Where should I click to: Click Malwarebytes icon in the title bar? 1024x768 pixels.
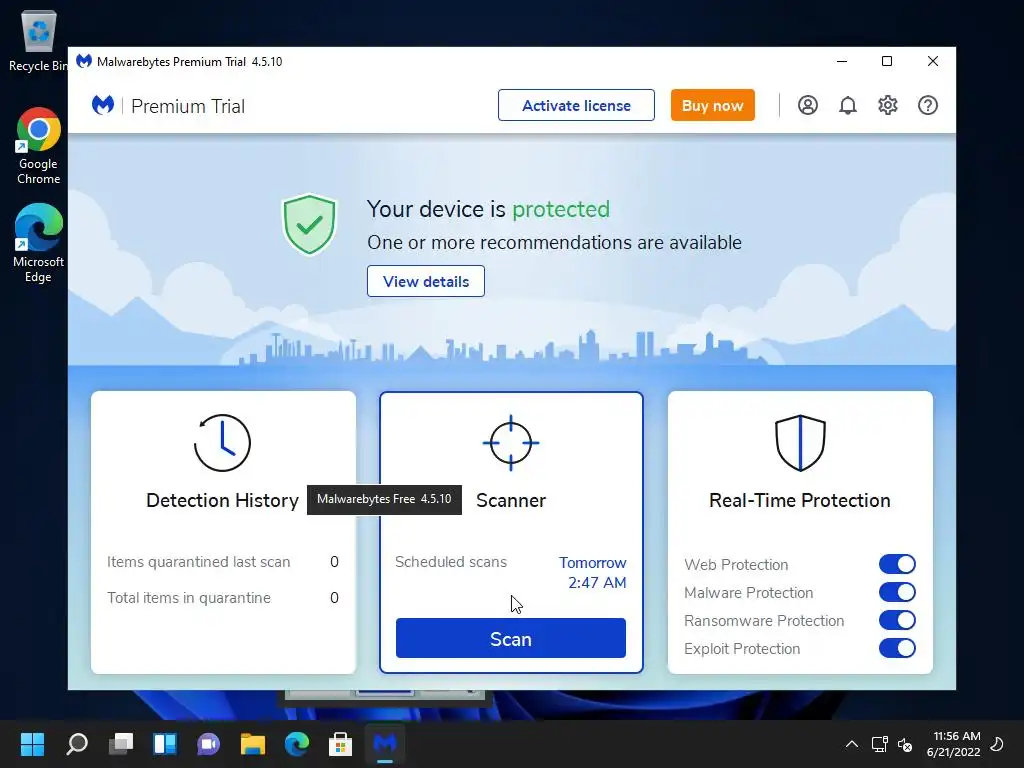(x=84, y=61)
